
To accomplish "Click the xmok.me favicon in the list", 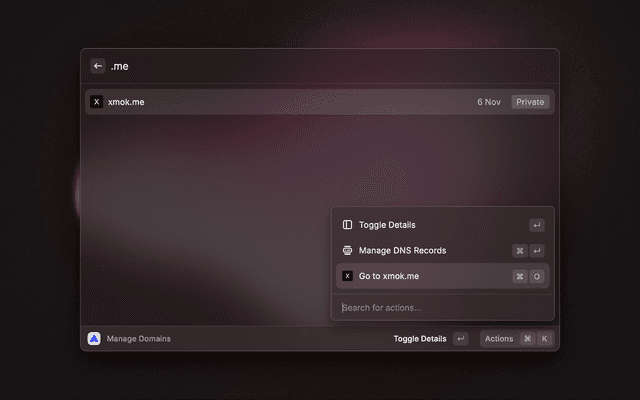I will tap(97, 102).
